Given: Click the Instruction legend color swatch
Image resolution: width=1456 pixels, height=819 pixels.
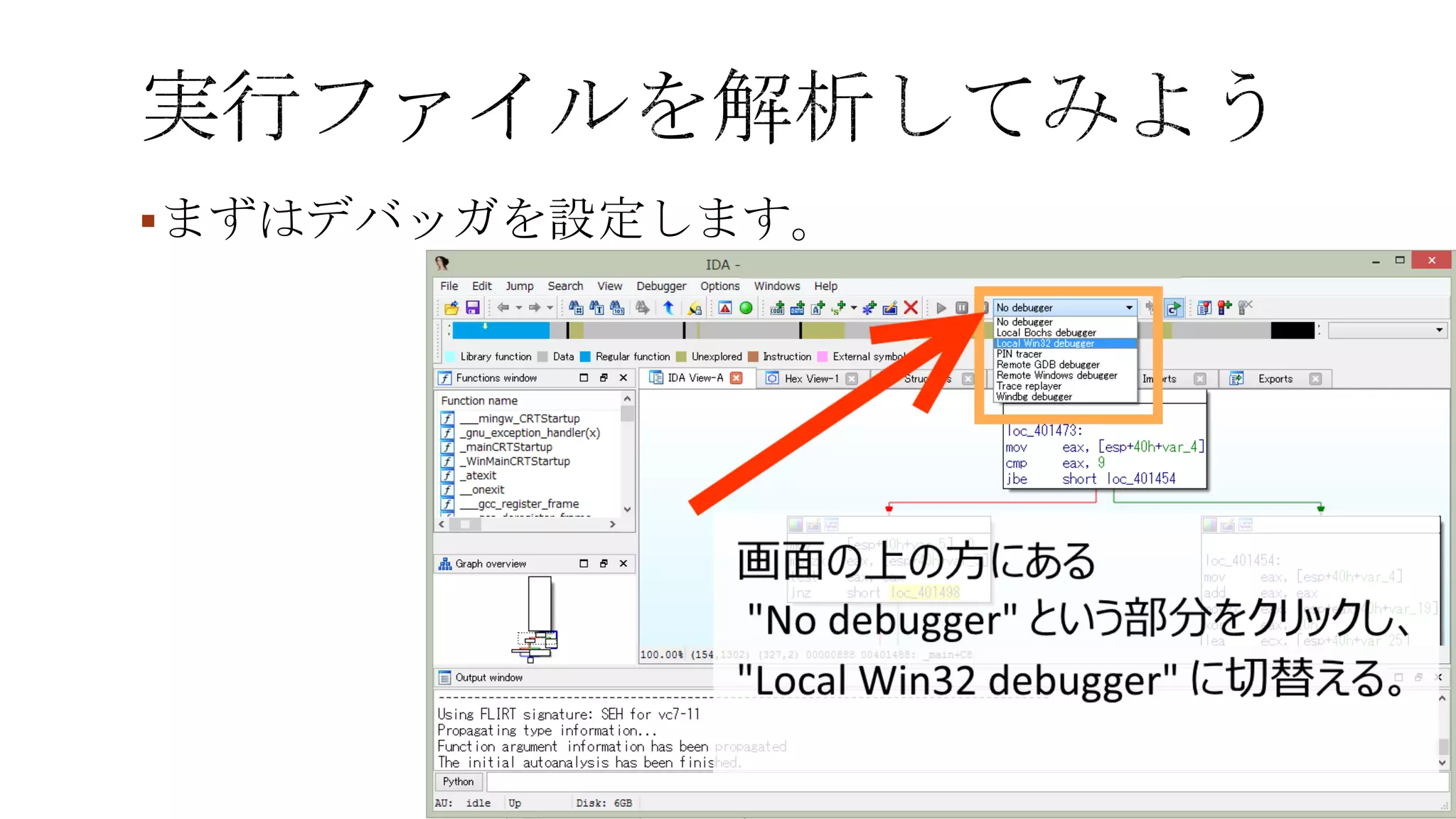Looking at the screenshot, I should pos(753,357).
